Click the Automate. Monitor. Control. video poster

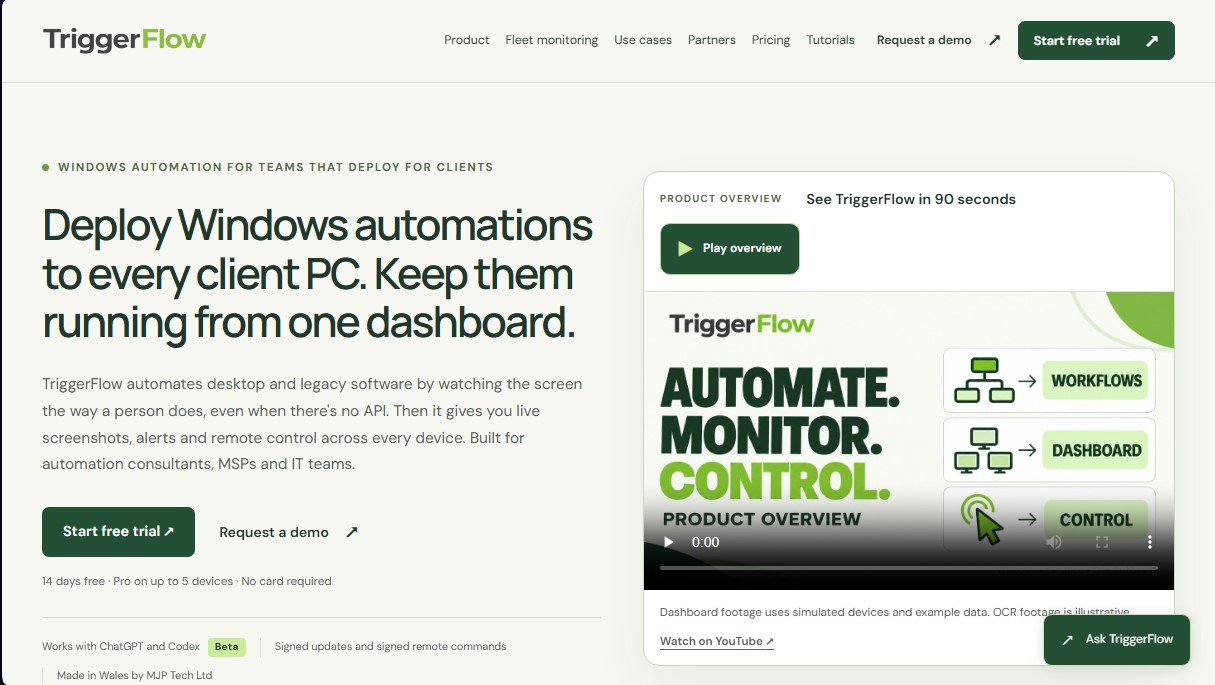(909, 440)
